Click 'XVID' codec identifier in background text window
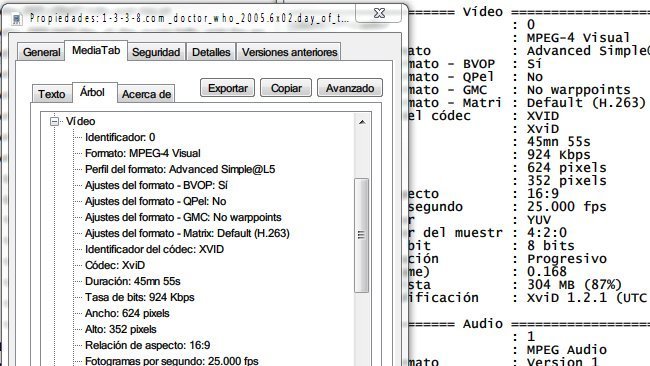The image size is (650, 366). click(x=543, y=116)
